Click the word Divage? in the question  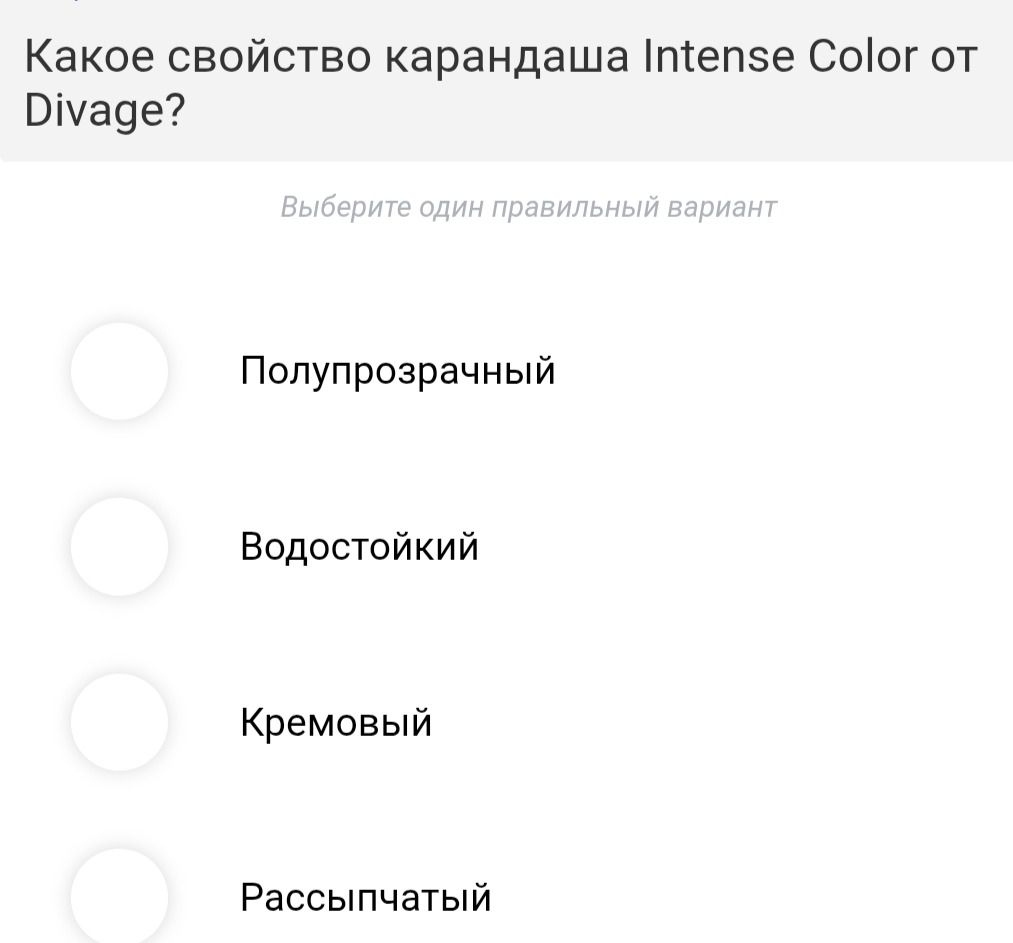click(x=105, y=111)
